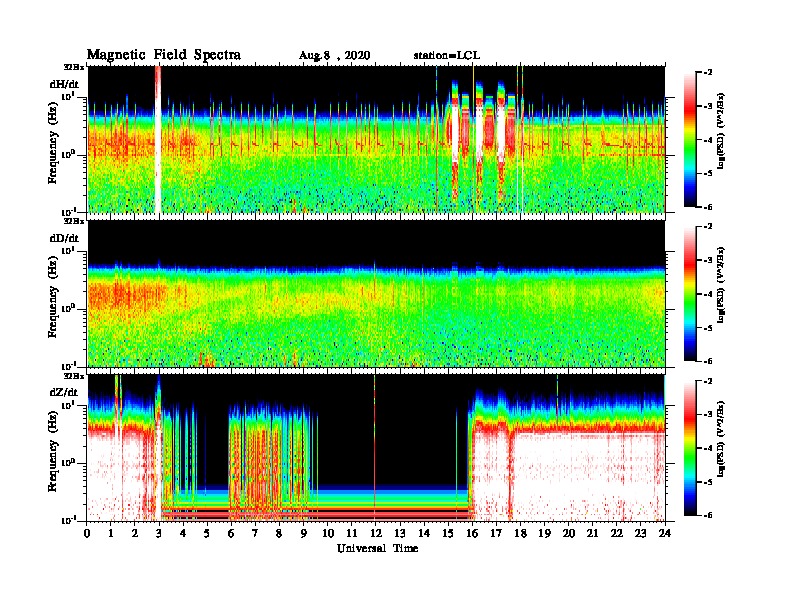Click the "4" hour tick label
Screen dimensions: 792x612
(183, 533)
